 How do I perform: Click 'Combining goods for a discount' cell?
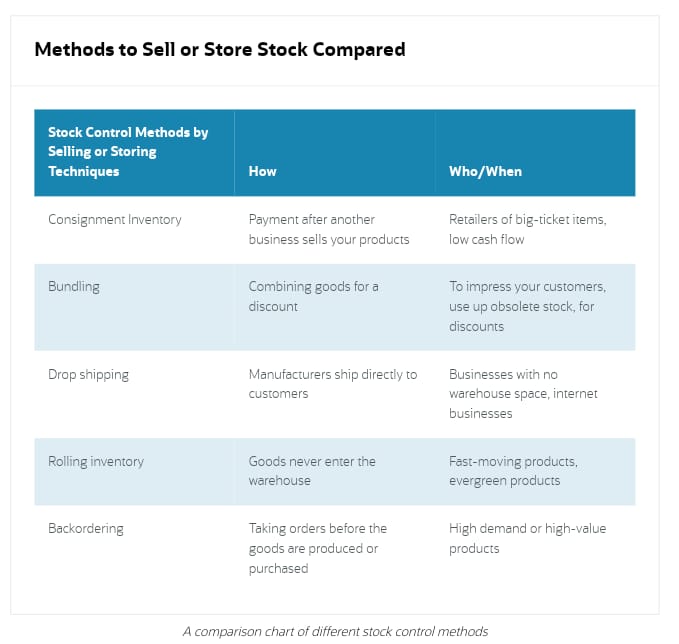point(314,297)
